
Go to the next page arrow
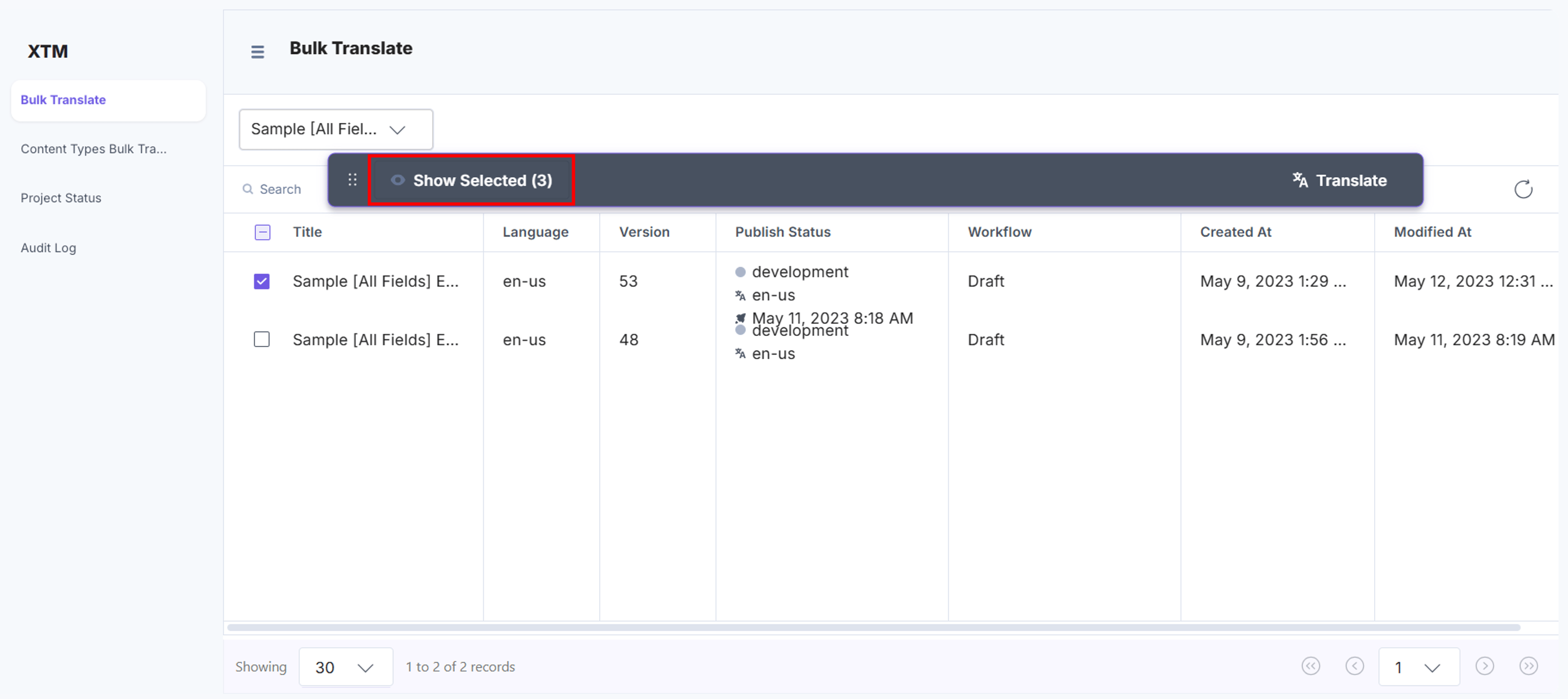(1485, 666)
